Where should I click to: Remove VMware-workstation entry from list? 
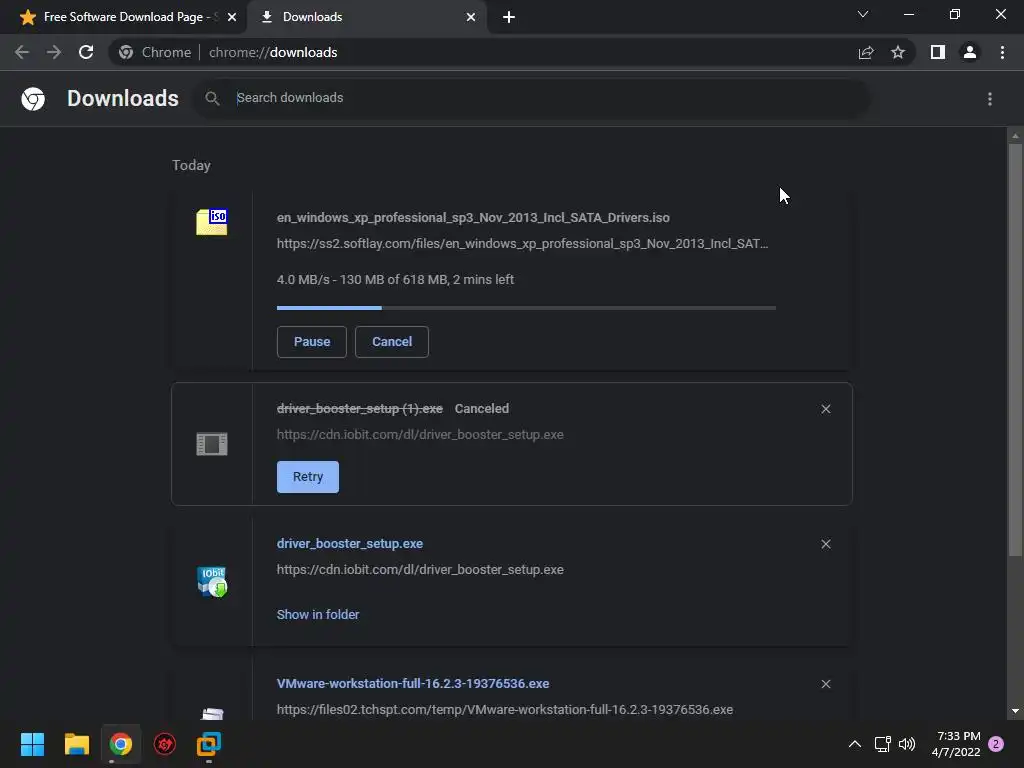click(826, 684)
